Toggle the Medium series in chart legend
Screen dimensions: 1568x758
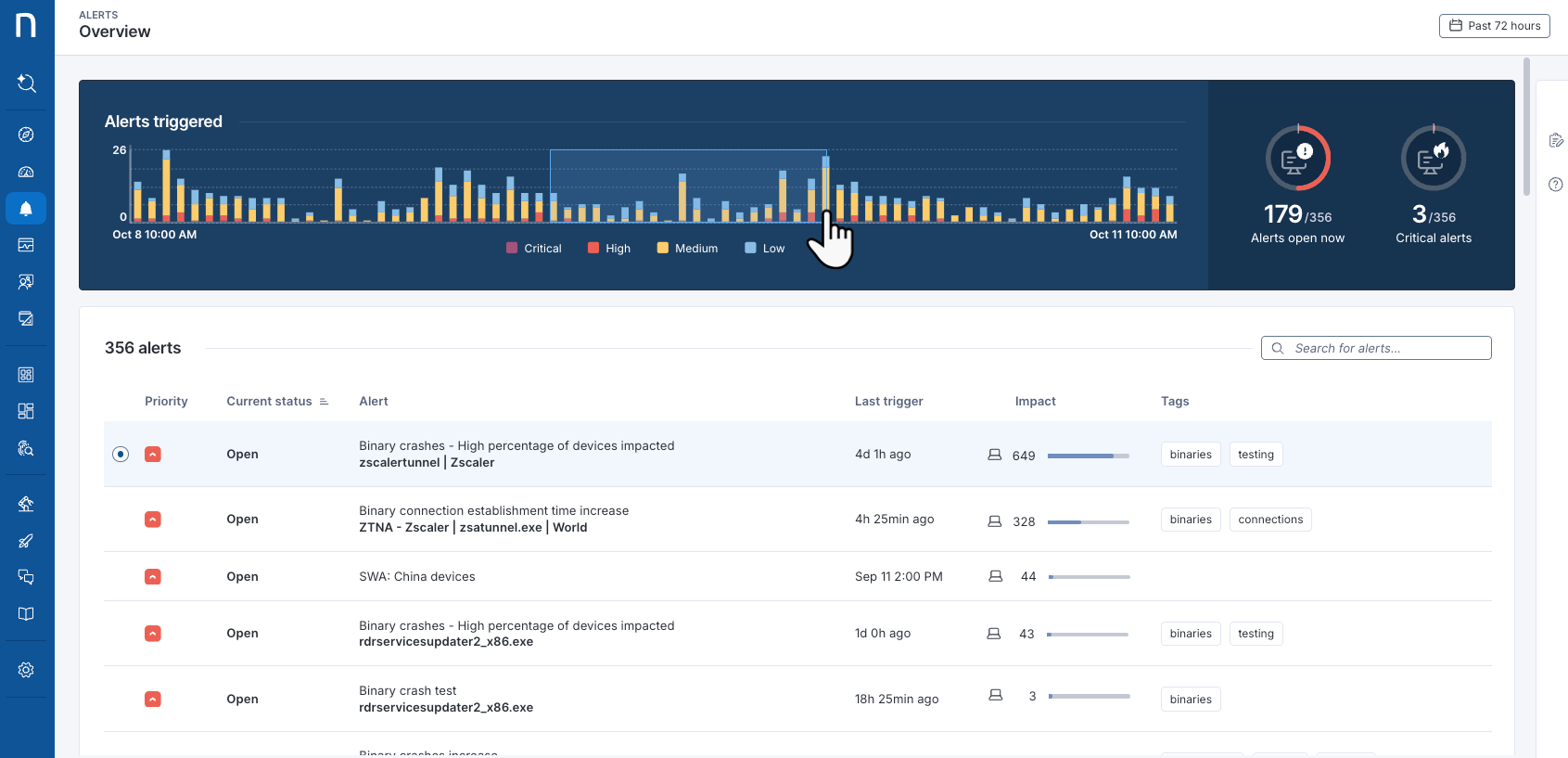coord(687,249)
